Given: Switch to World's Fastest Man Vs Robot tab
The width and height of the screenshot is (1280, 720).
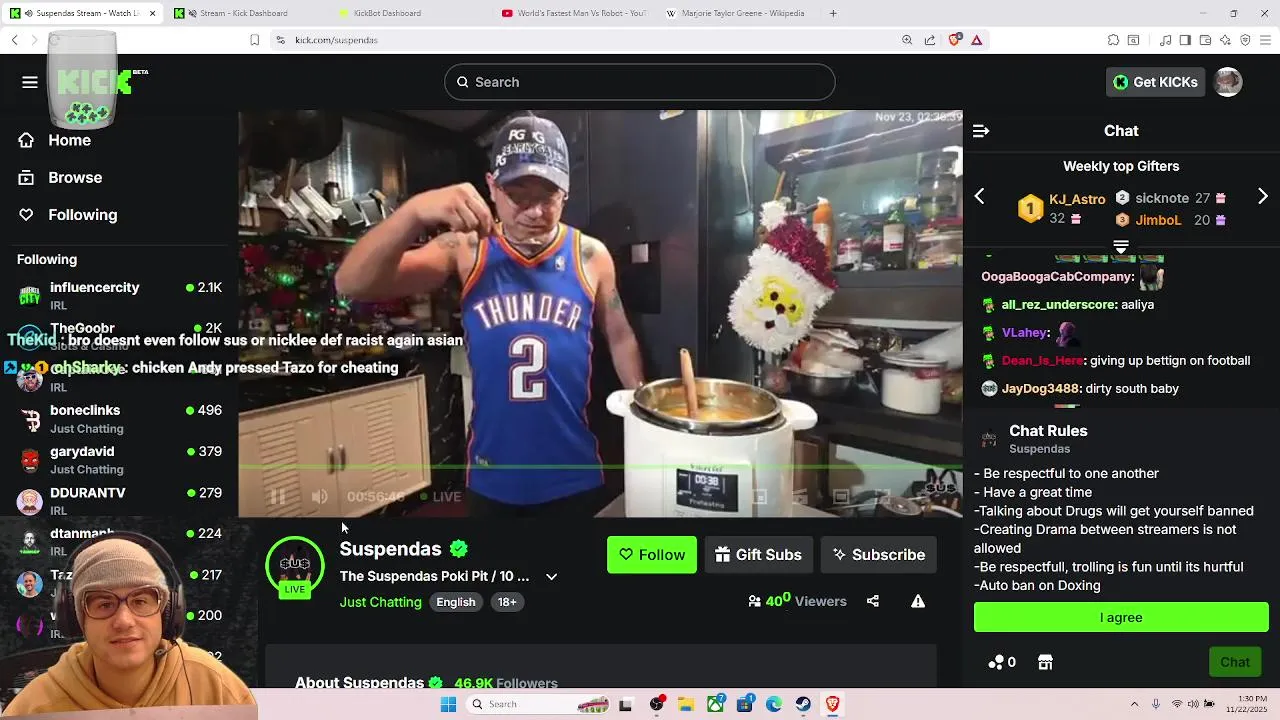Looking at the screenshot, I should coord(574,13).
